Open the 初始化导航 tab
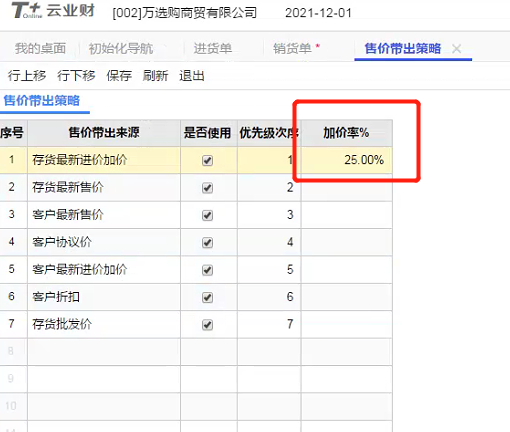 (121, 49)
